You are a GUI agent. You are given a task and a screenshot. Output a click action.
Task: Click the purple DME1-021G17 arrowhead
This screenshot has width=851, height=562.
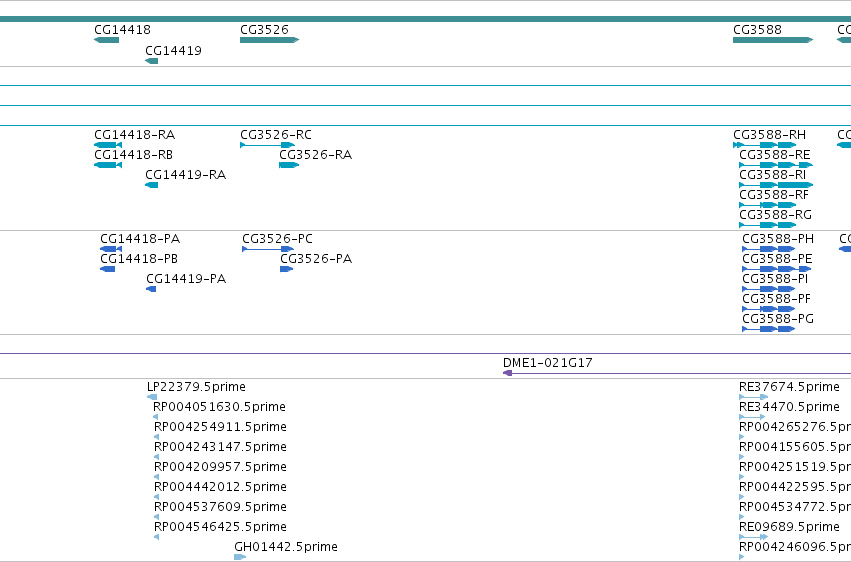click(x=507, y=373)
